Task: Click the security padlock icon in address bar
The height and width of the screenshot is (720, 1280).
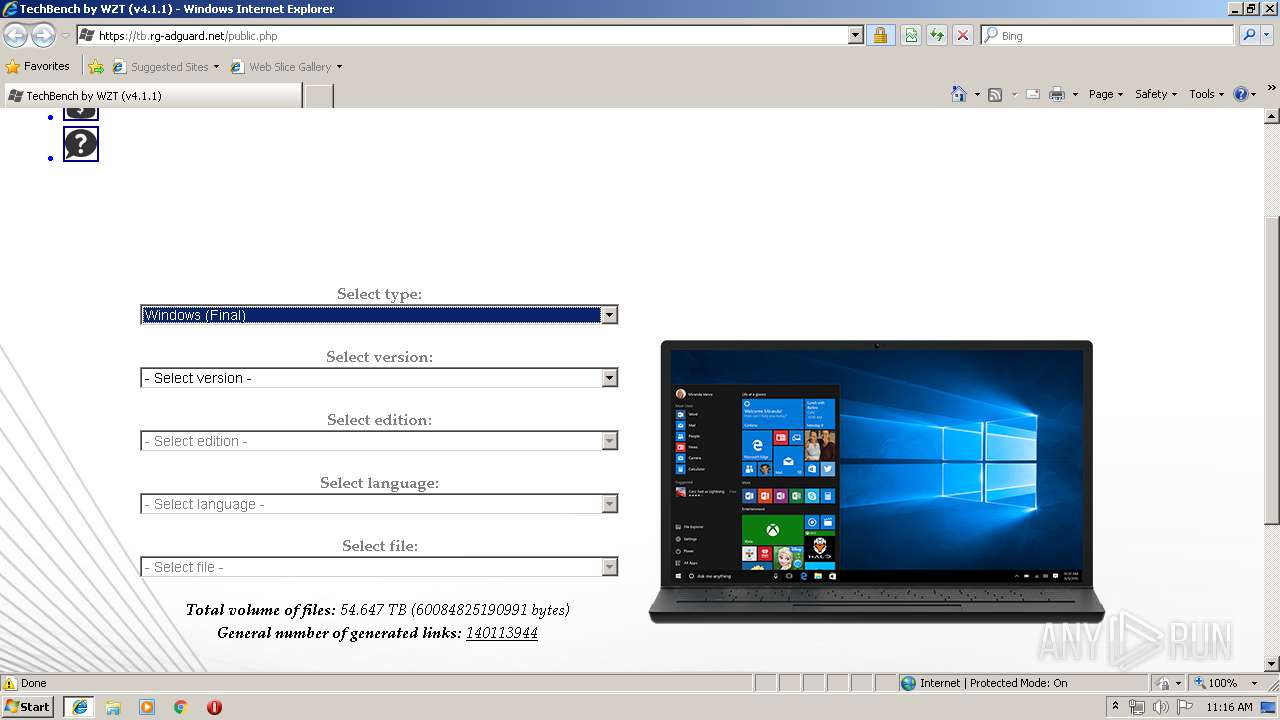Action: (x=880, y=35)
